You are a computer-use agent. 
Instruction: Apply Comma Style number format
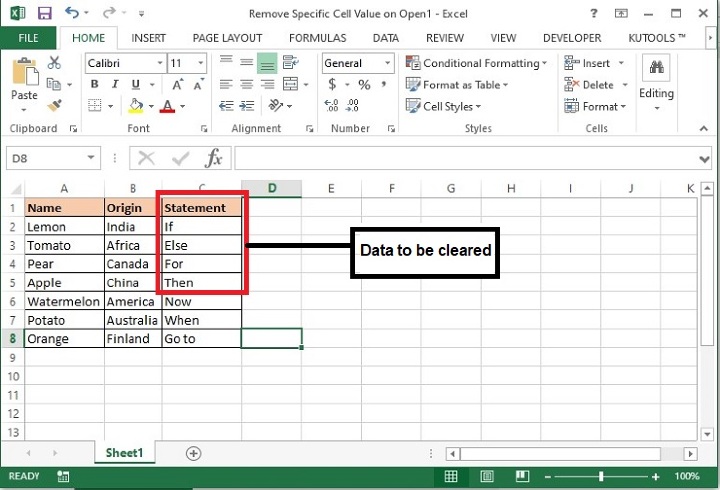[x=383, y=84]
